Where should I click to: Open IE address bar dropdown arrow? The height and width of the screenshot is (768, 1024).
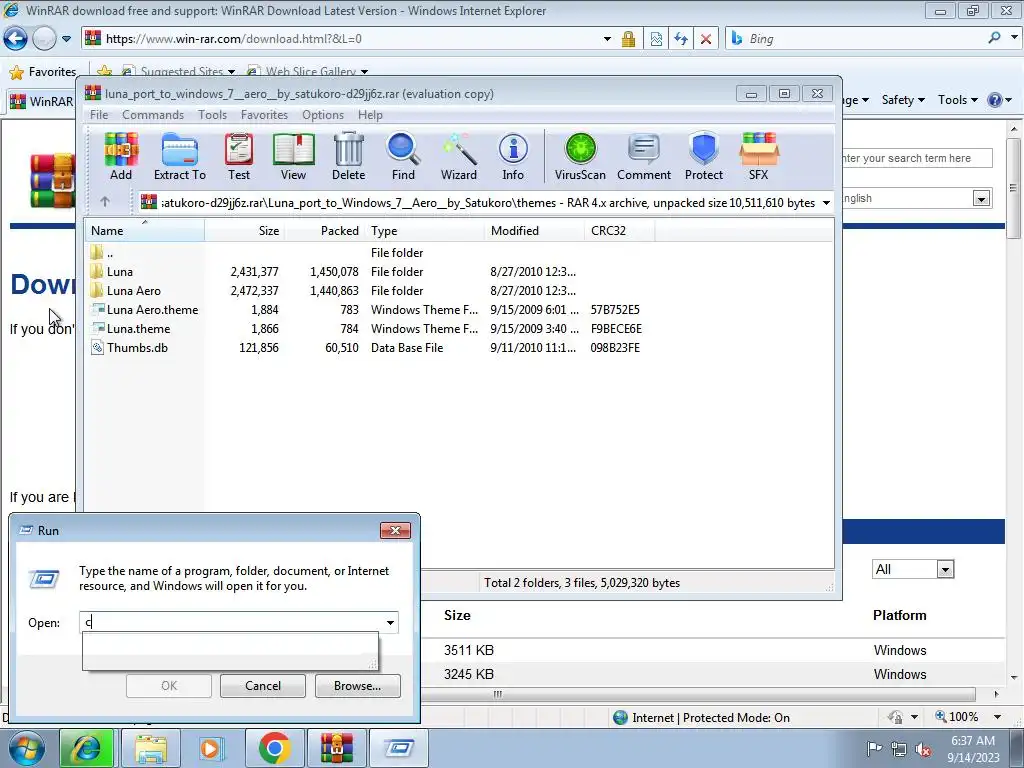click(607, 39)
